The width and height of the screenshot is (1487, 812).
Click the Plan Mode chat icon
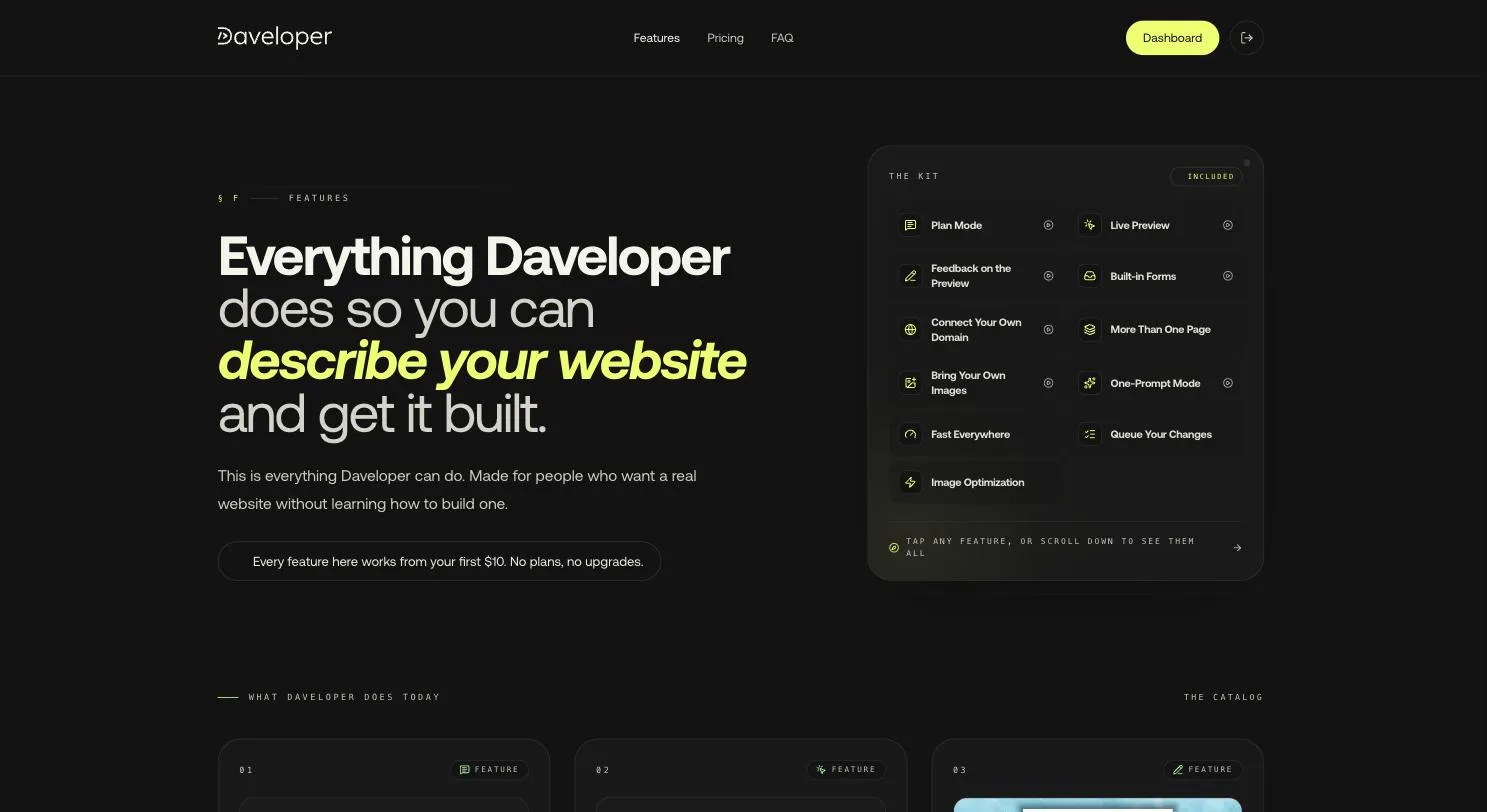pos(910,225)
